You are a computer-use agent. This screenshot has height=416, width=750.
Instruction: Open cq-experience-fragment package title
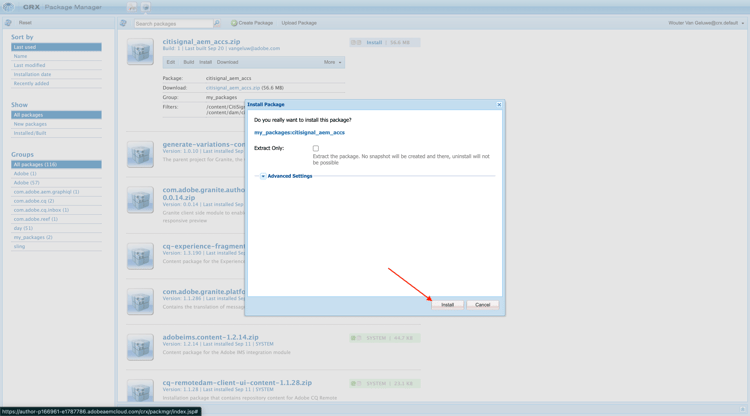pos(204,246)
